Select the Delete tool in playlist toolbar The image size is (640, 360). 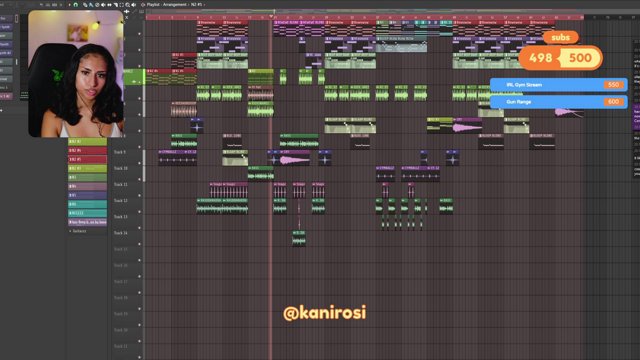(97, 5)
